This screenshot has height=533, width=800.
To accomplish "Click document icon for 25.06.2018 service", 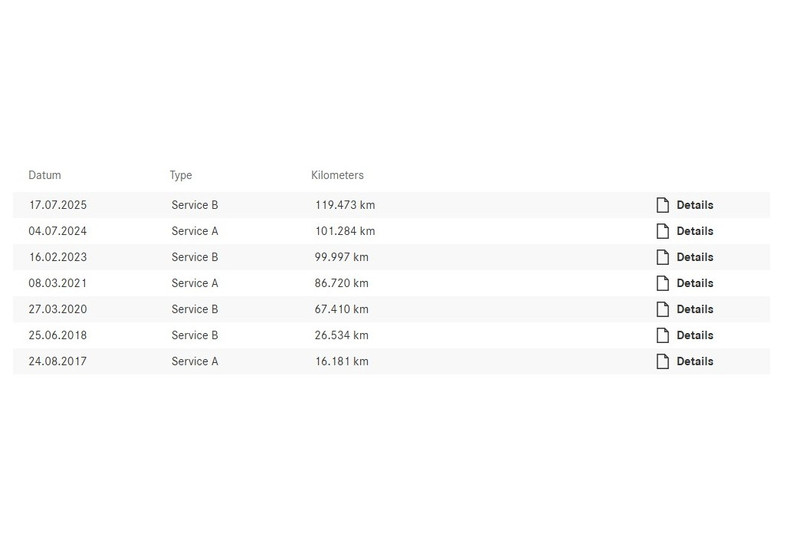I will pyautogui.click(x=662, y=335).
